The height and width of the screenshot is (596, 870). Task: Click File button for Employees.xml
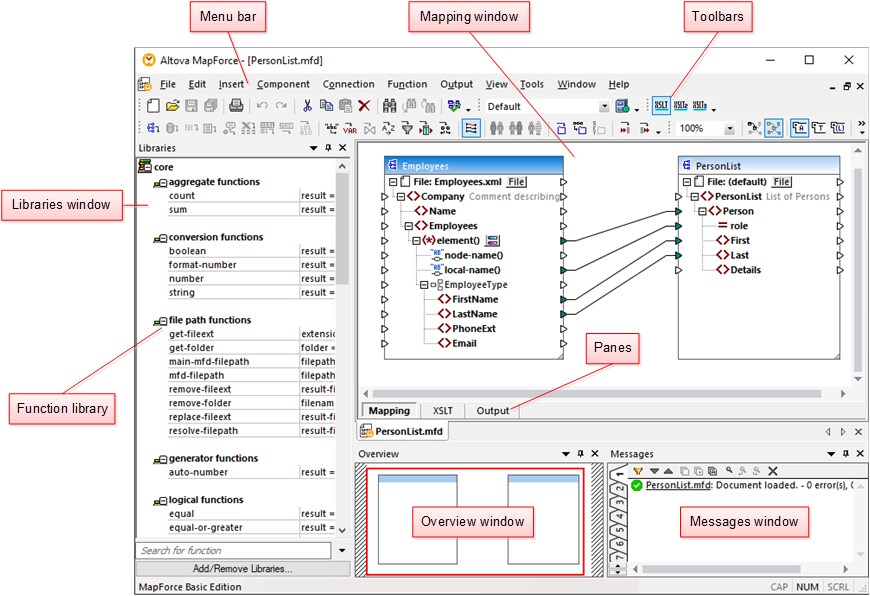pyautogui.click(x=516, y=181)
